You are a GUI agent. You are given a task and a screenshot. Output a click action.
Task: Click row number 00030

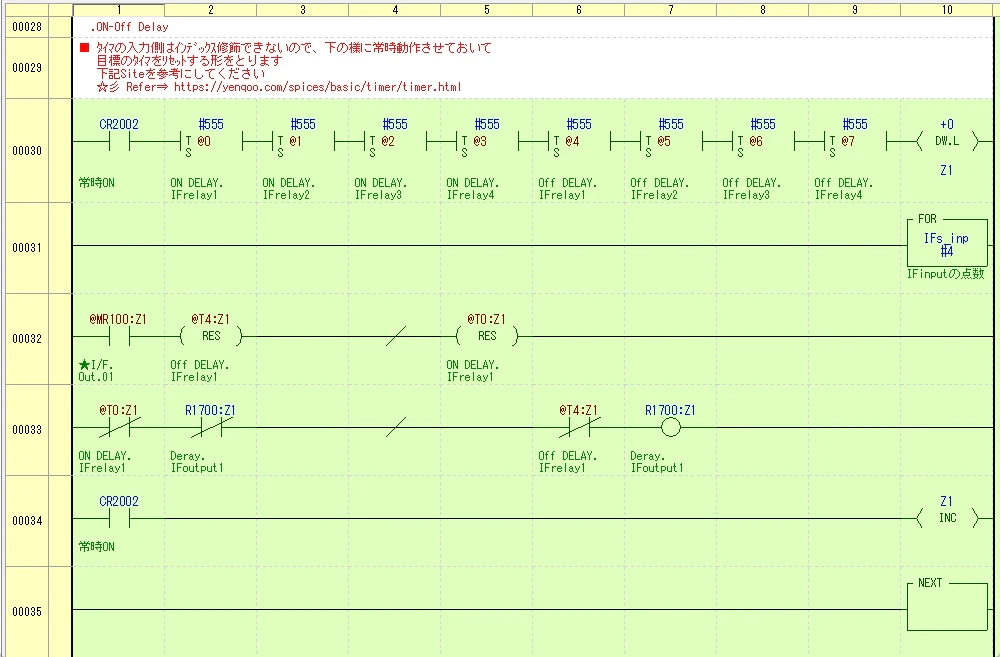click(27, 151)
